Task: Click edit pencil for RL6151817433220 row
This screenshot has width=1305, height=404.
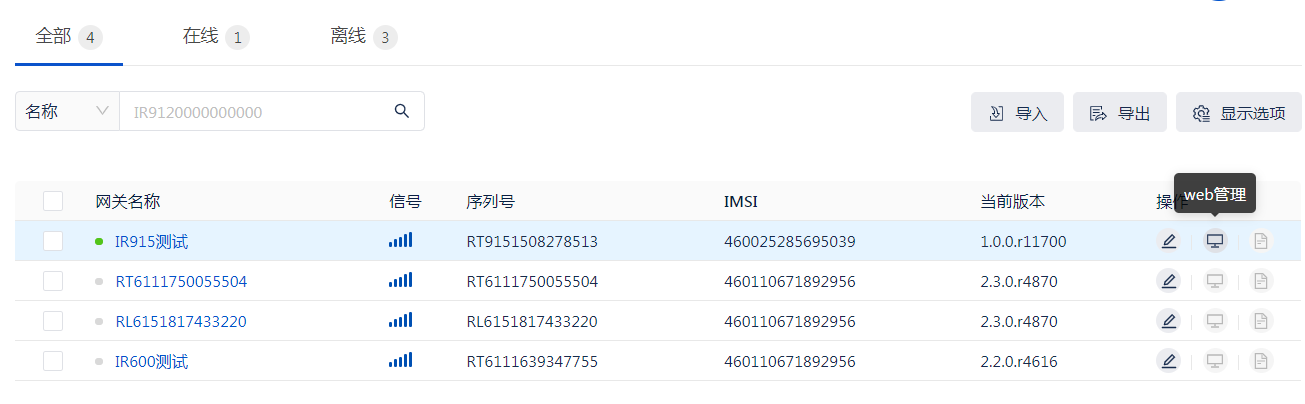Action: coord(1167,321)
